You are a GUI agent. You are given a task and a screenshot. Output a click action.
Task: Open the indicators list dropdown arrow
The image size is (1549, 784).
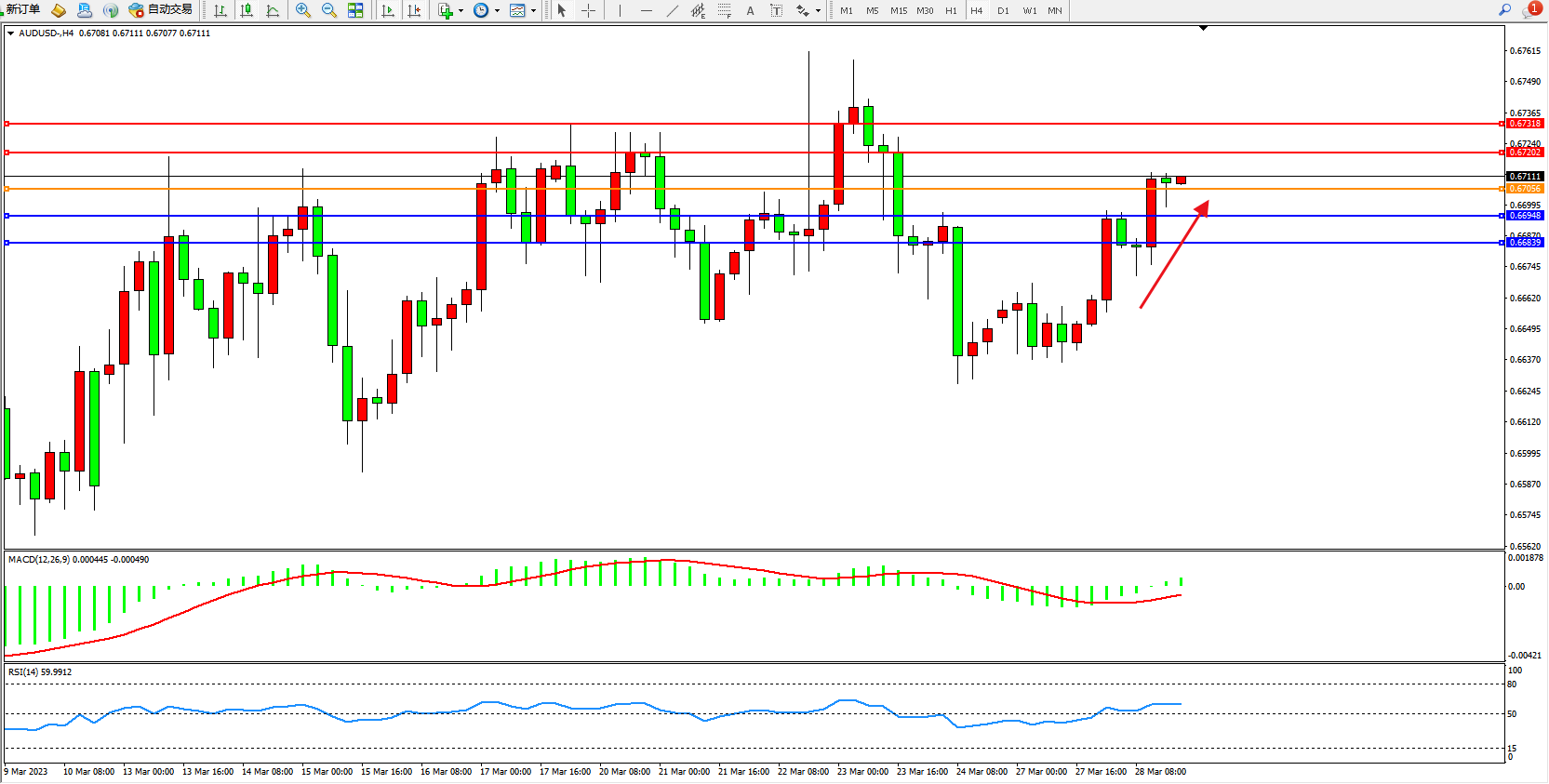(x=461, y=11)
